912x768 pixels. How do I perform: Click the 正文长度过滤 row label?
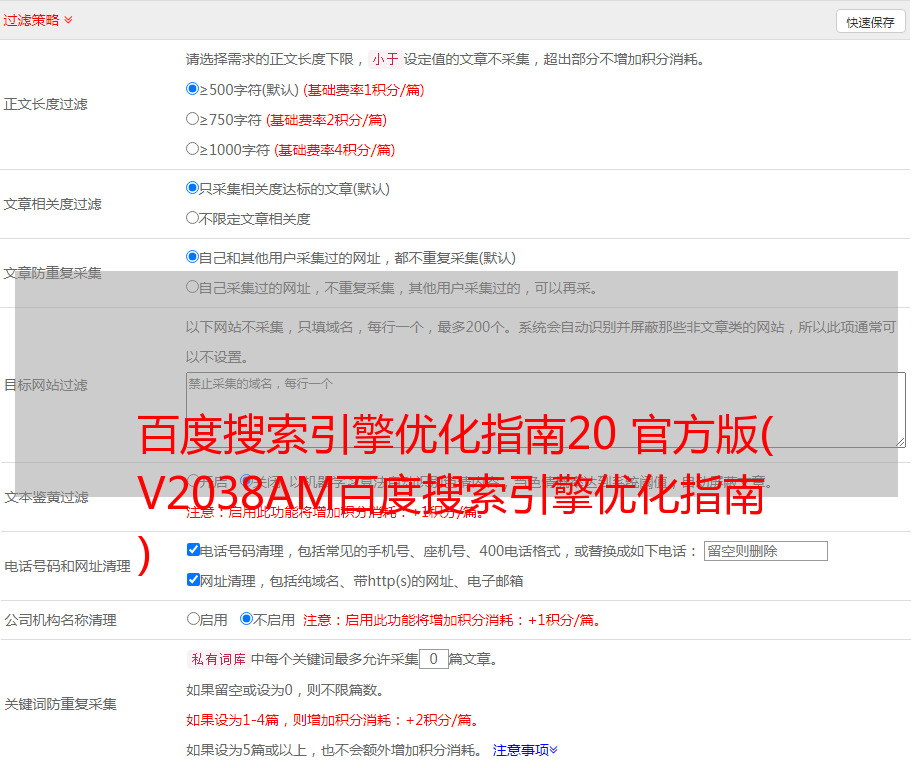pos(45,104)
